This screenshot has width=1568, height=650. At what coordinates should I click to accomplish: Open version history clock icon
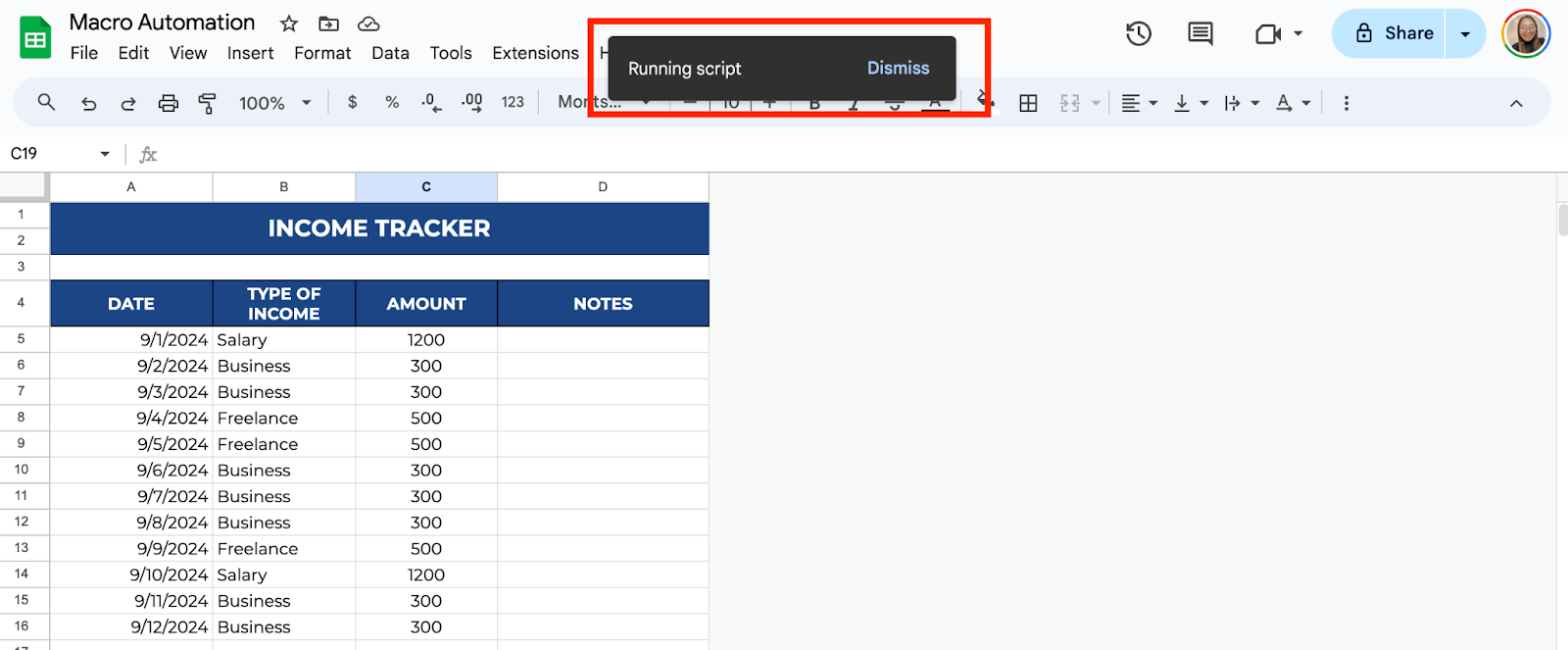[1138, 34]
